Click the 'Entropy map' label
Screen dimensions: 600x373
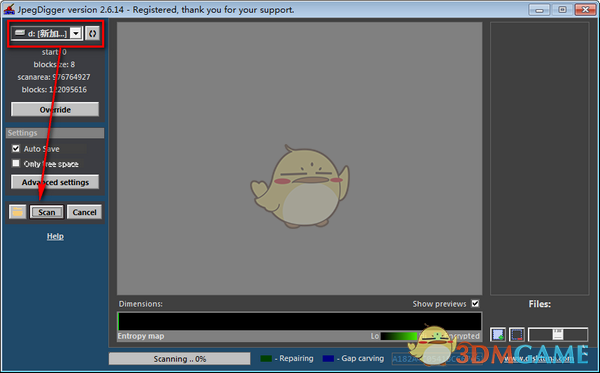(x=141, y=336)
